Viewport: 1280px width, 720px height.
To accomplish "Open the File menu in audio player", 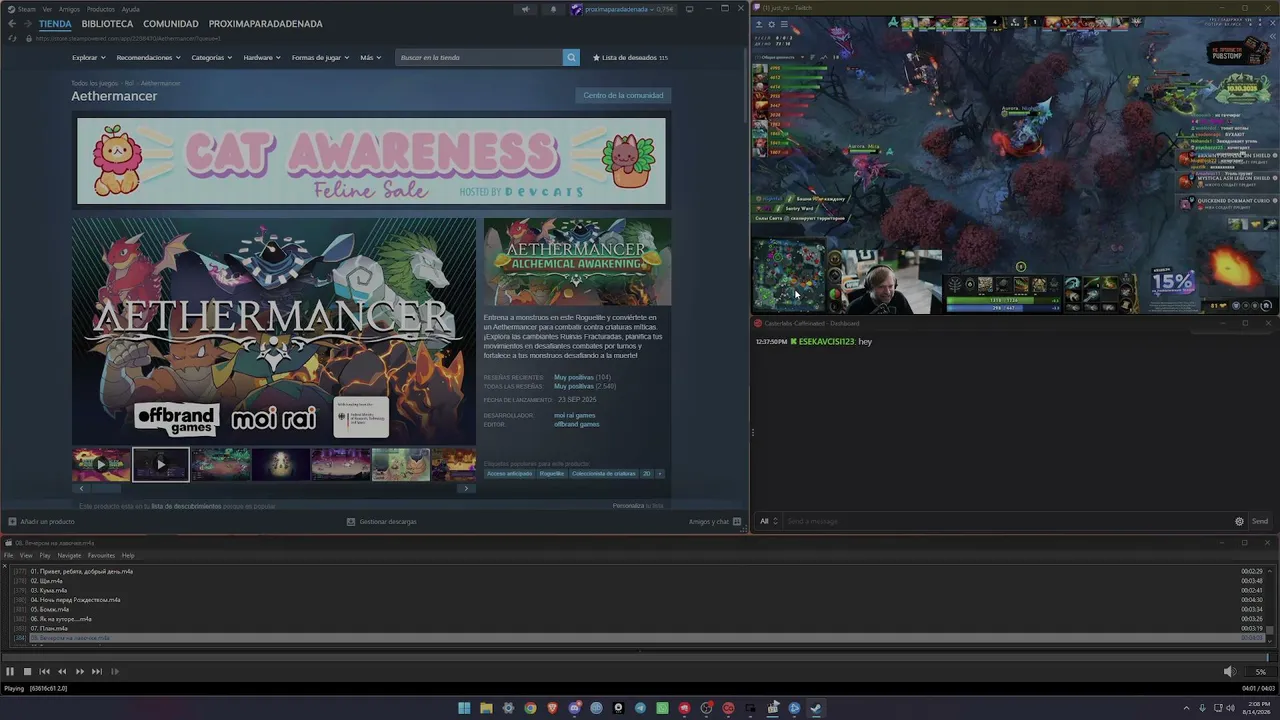I will pyautogui.click(x=9, y=556).
